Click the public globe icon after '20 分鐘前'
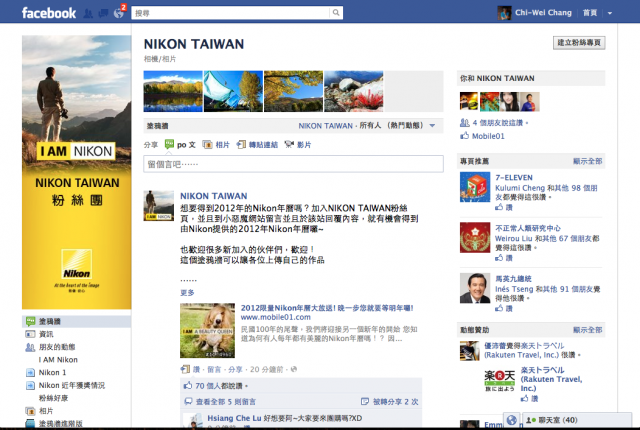 tap(293, 369)
